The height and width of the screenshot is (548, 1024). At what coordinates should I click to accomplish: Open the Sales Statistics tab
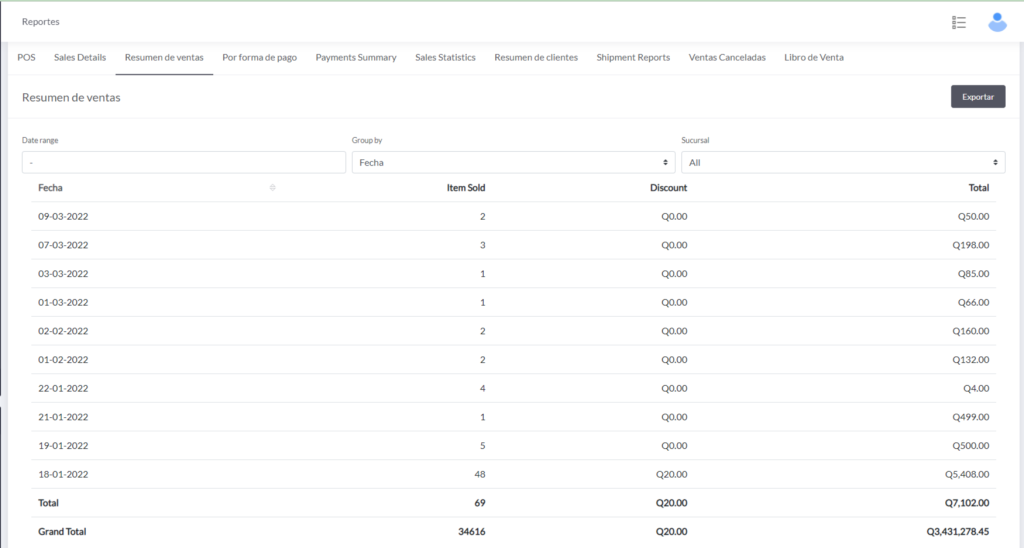coord(445,58)
